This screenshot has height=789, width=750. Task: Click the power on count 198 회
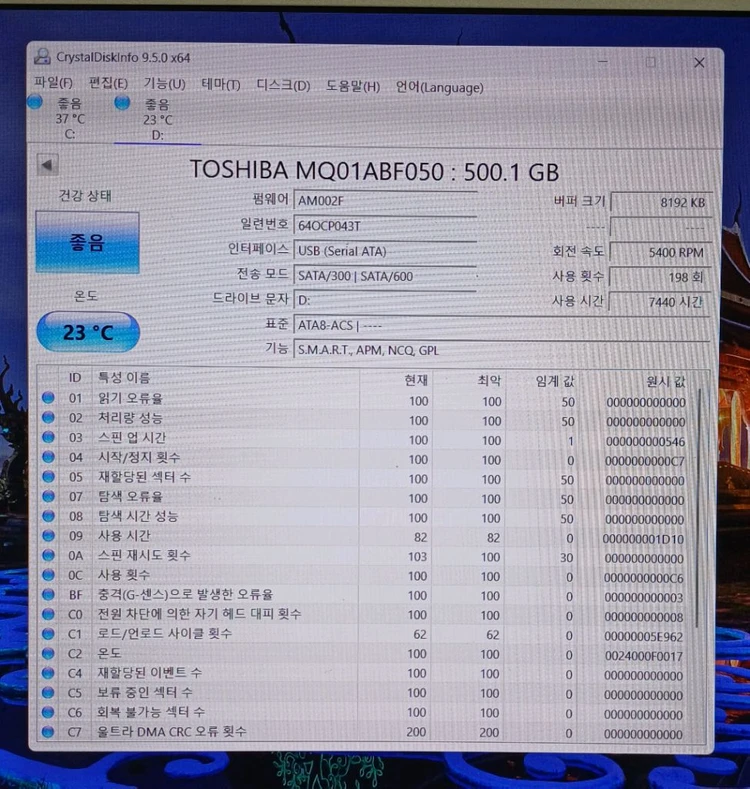(660, 277)
